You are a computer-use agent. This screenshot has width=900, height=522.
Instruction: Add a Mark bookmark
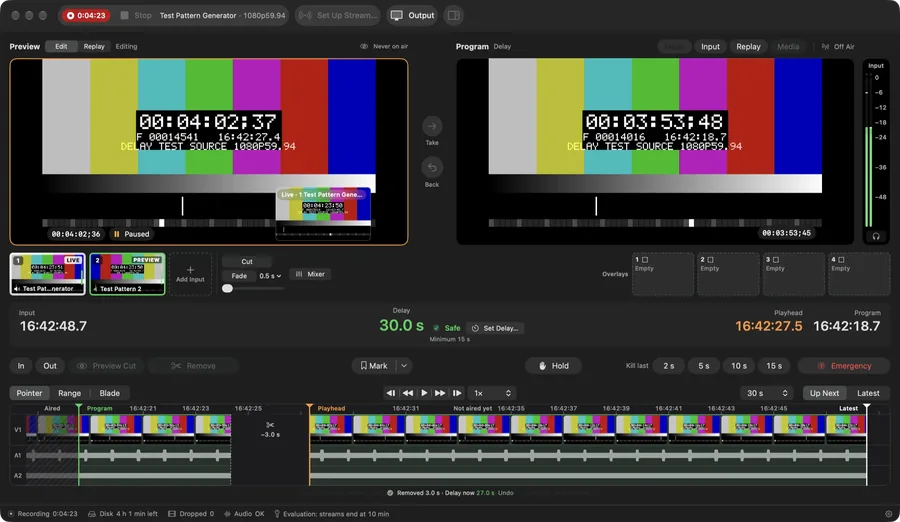(374, 366)
